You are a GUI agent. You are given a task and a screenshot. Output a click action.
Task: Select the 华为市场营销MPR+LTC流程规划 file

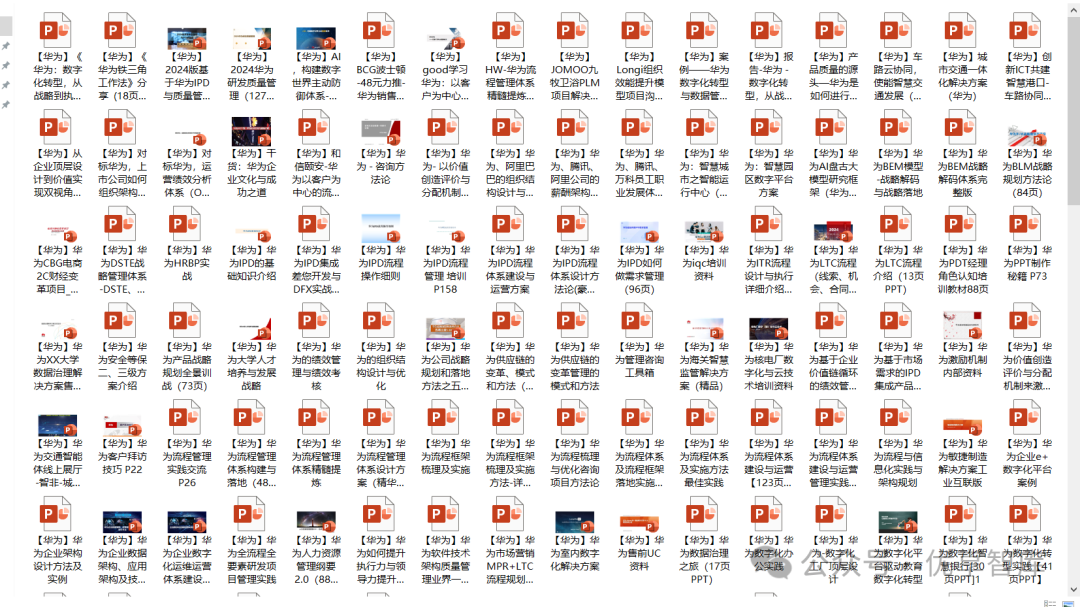(x=510, y=515)
